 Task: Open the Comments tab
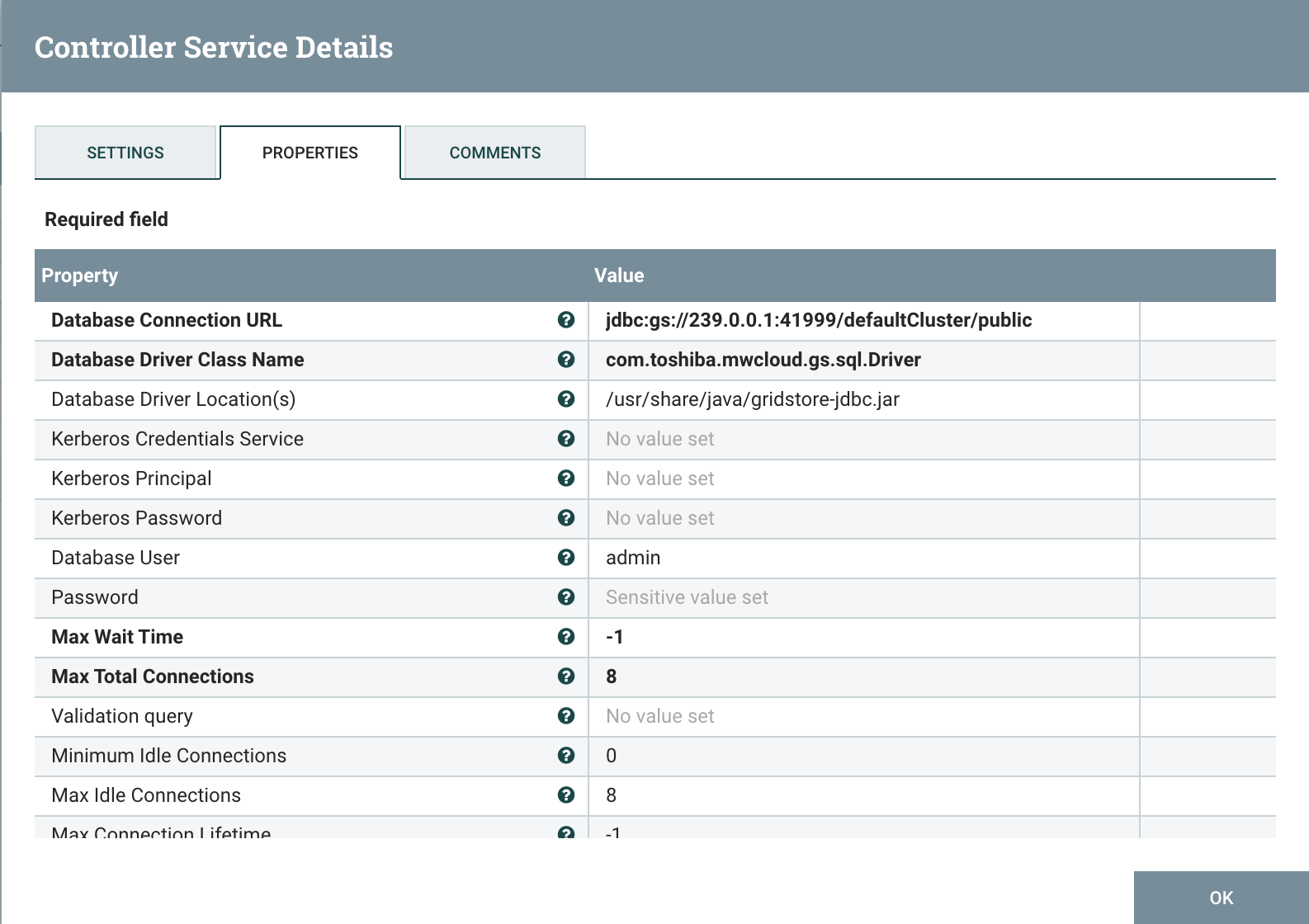495,153
